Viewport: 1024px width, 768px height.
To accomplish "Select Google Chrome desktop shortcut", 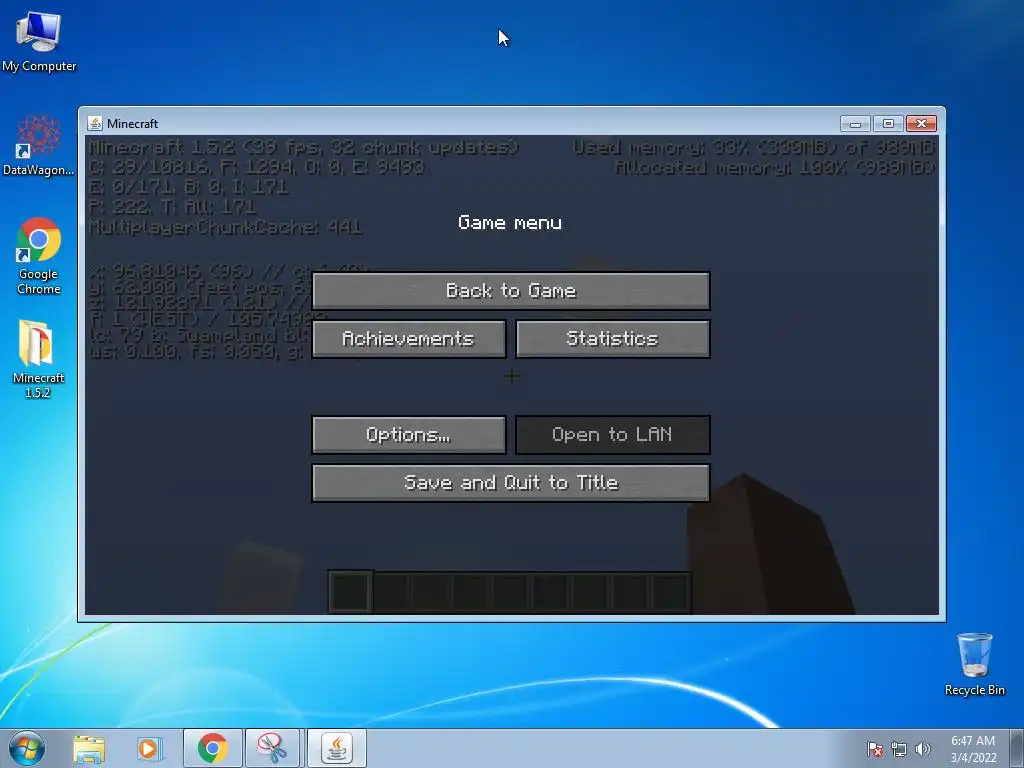I will coord(39,256).
